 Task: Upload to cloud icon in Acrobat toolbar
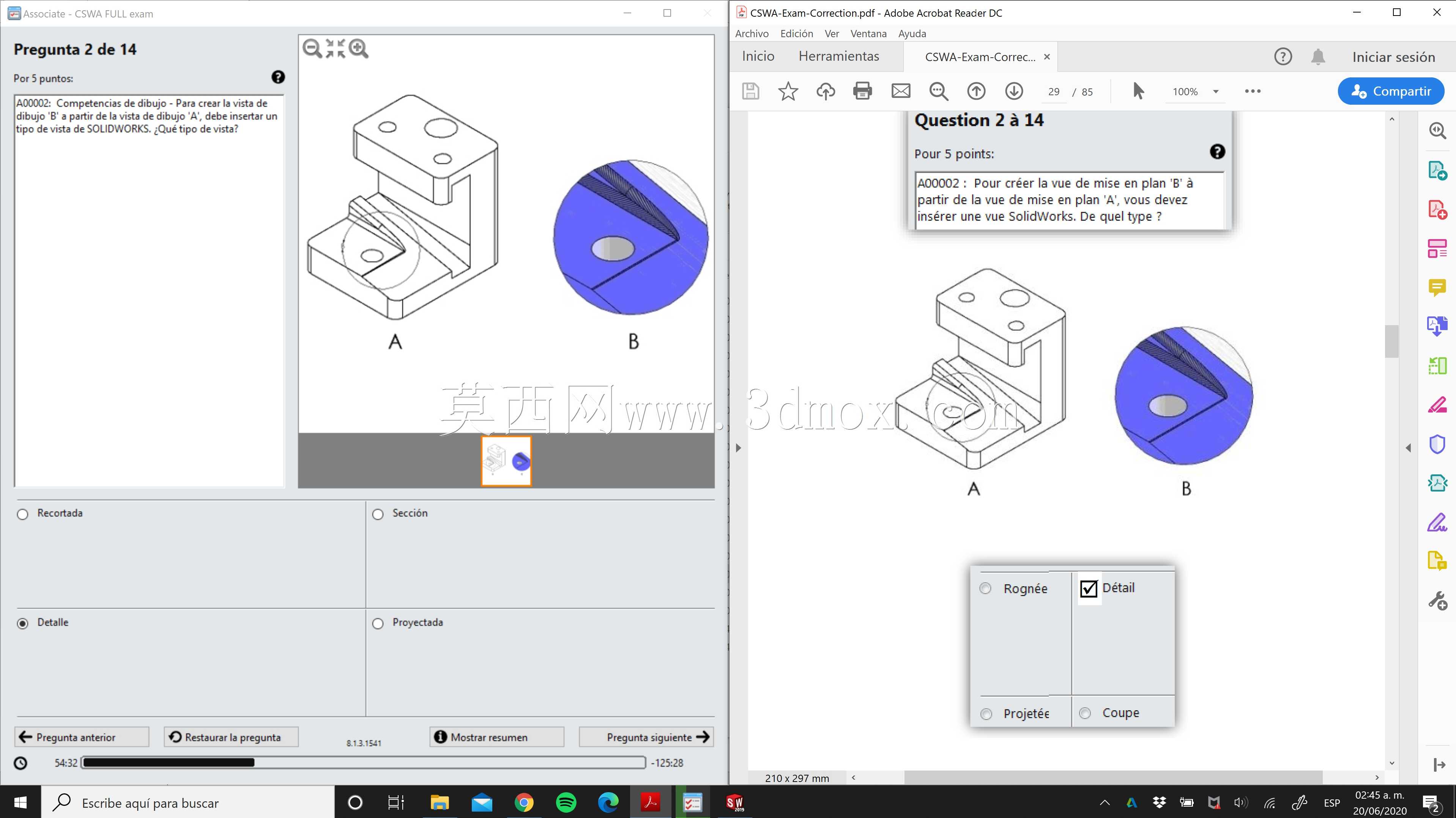point(826,91)
